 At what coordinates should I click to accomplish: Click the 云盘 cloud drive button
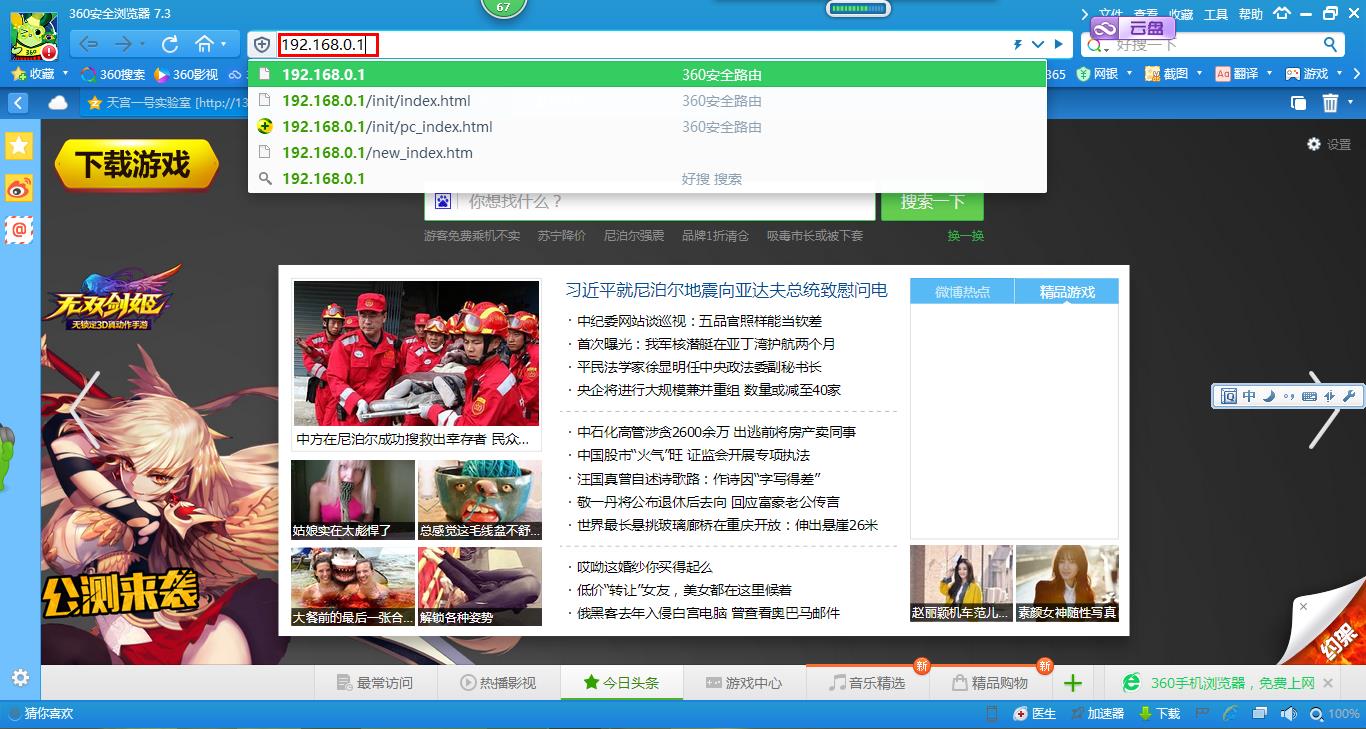click(x=1132, y=28)
